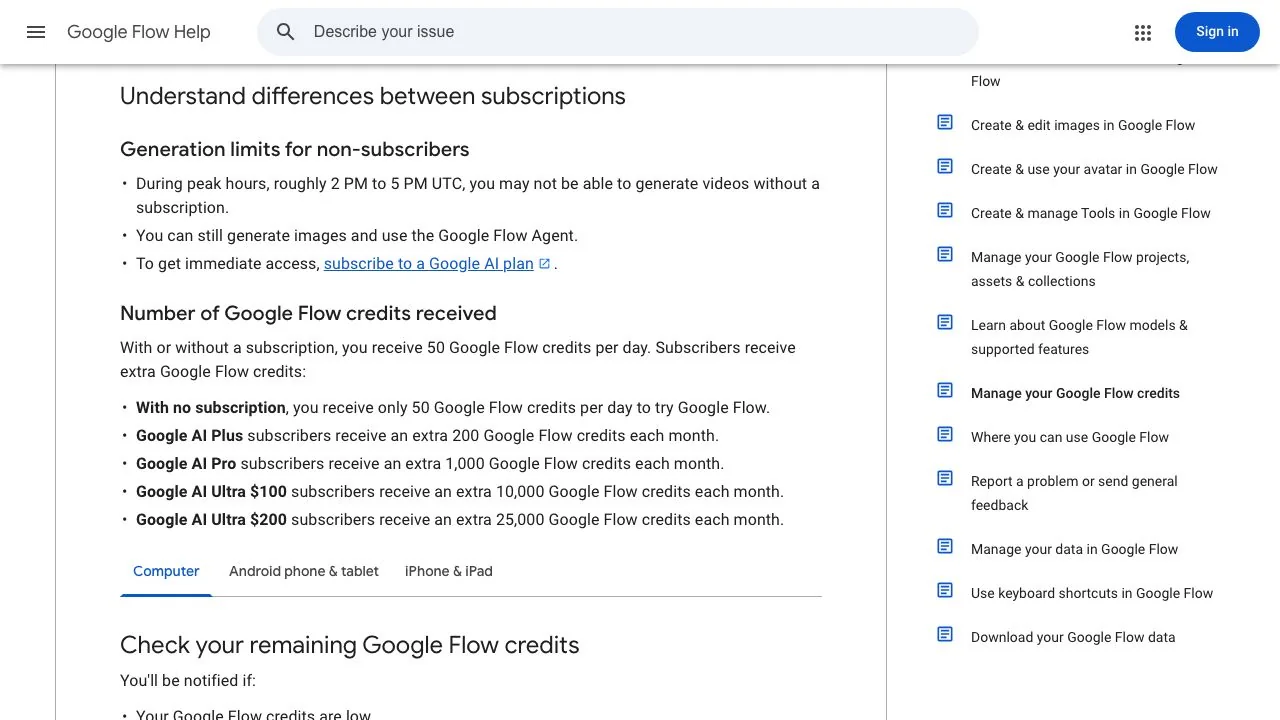Click article icon beside Manage your data
1280x720 pixels.
[x=945, y=546]
